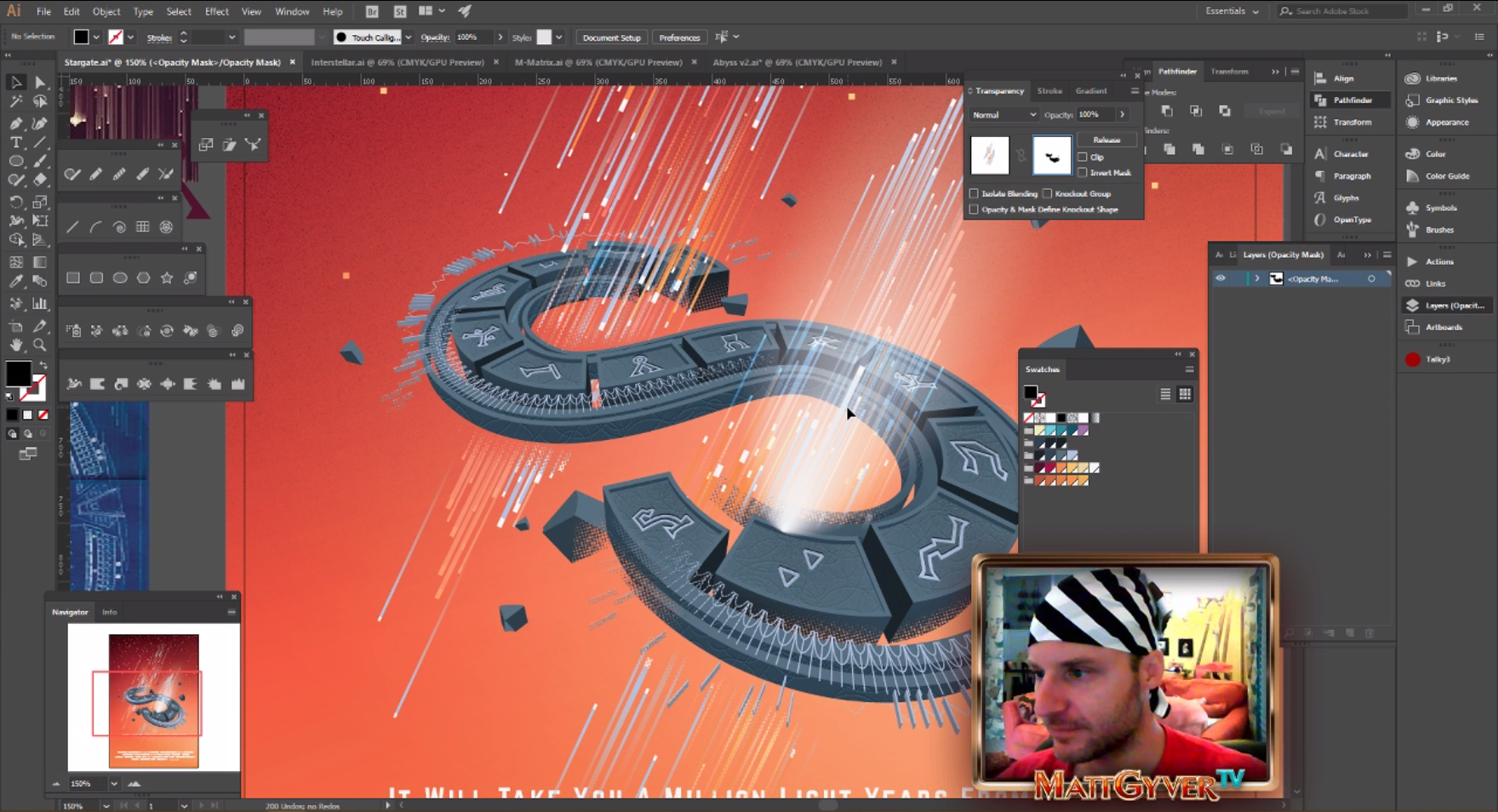
Task: Click the large black Fill swatch in the toolbar
Action: (18, 374)
